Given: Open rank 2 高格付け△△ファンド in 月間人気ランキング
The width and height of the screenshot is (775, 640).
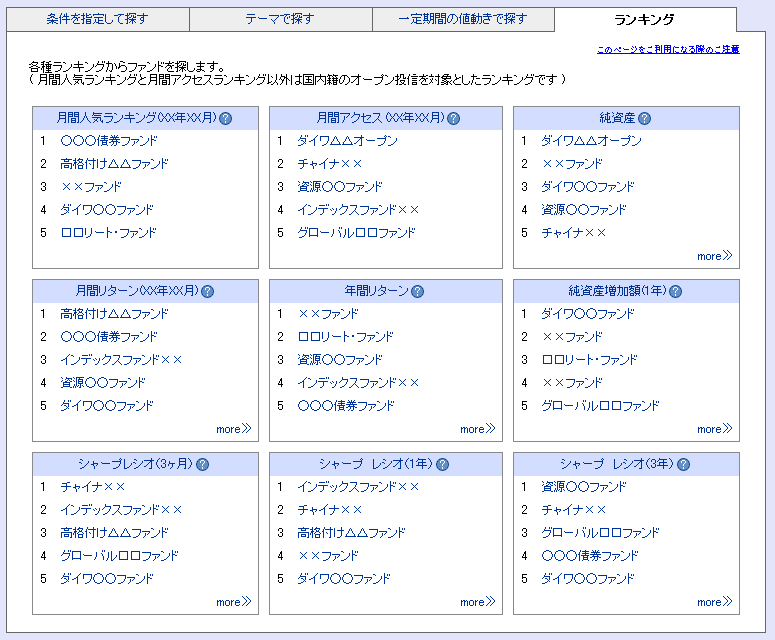Looking at the screenshot, I should coord(114,164).
